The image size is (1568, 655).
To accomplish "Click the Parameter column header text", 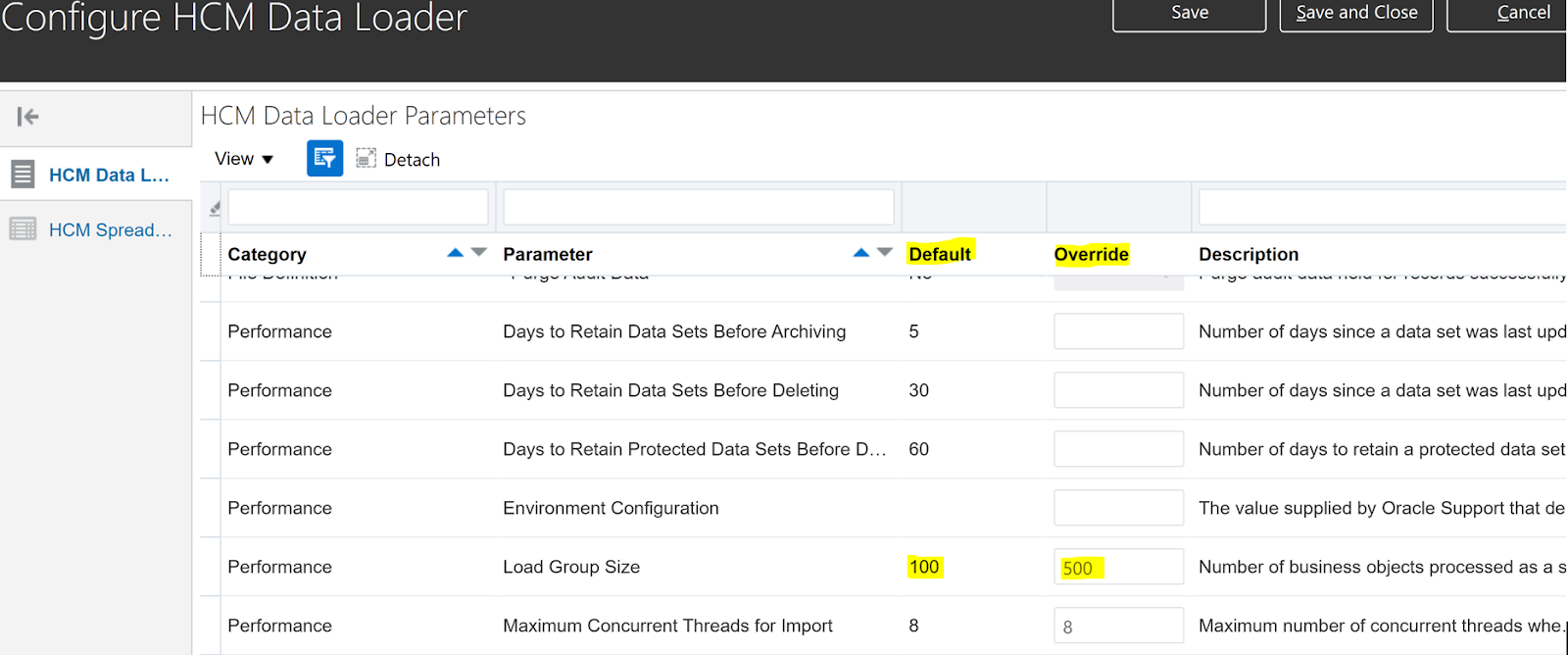I will pyautogui.click(x=548, y=254).
